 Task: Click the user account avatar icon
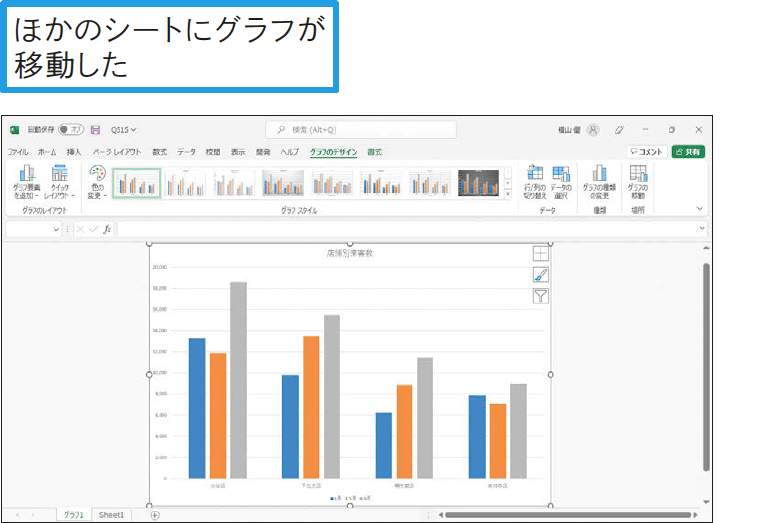[593, 130]
